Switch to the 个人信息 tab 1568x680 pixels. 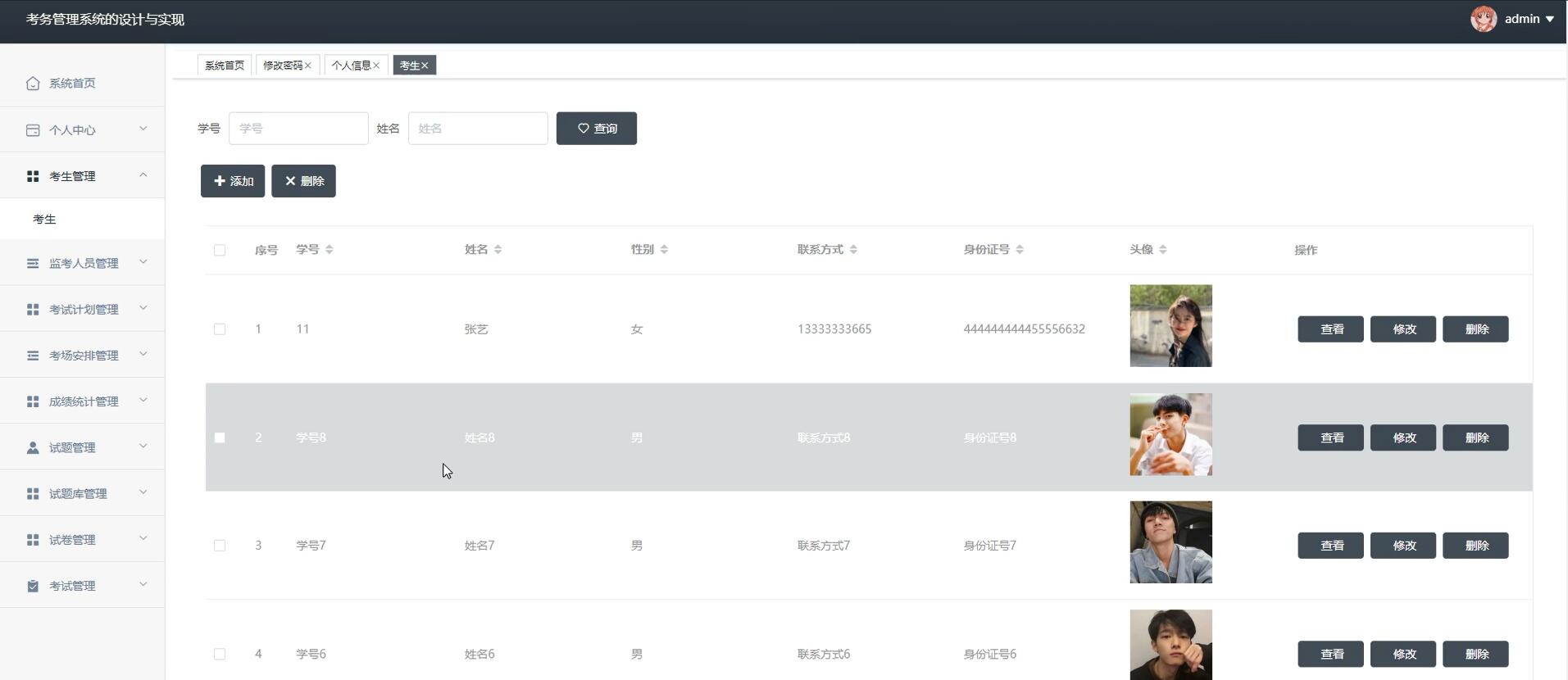tap(351, 66)
